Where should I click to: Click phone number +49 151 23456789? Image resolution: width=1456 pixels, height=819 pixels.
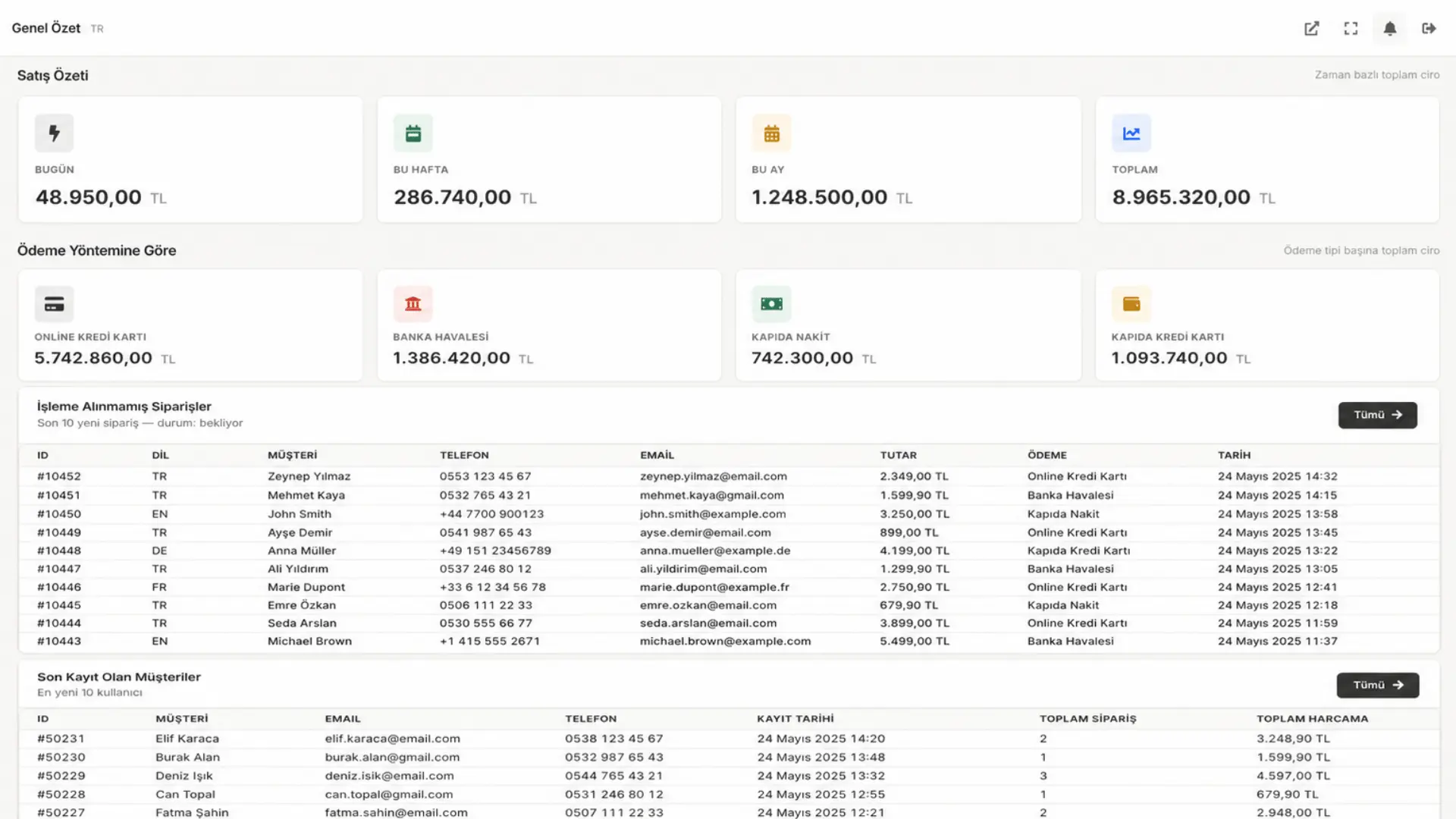[x=495, y=551]
